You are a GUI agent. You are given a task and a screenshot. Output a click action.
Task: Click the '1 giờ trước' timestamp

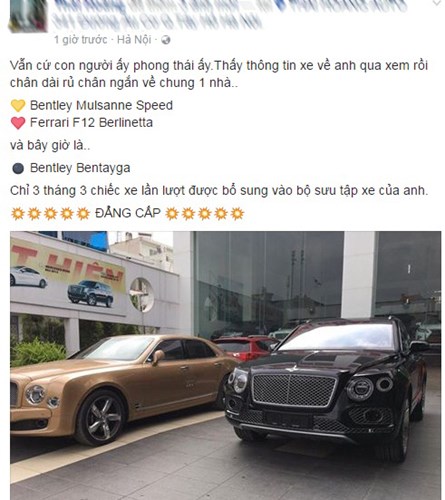click(x=80, y=40)
